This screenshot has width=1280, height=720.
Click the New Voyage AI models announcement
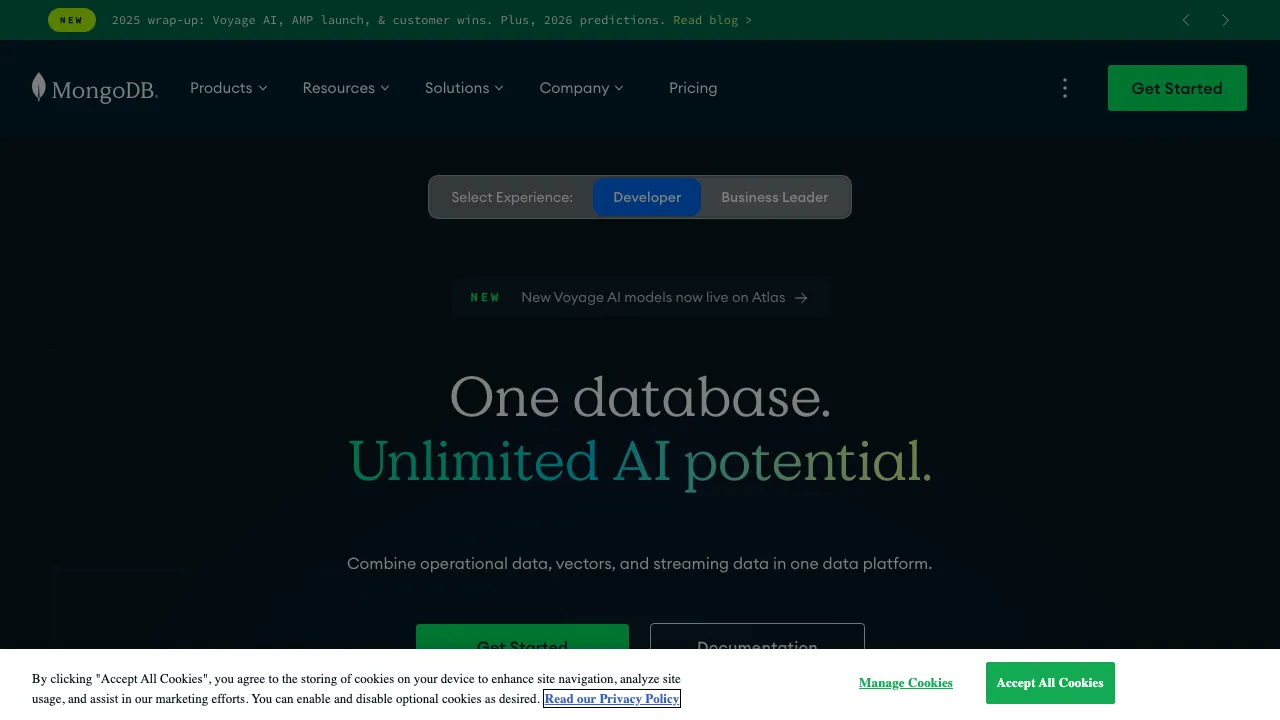coord(653,297)
